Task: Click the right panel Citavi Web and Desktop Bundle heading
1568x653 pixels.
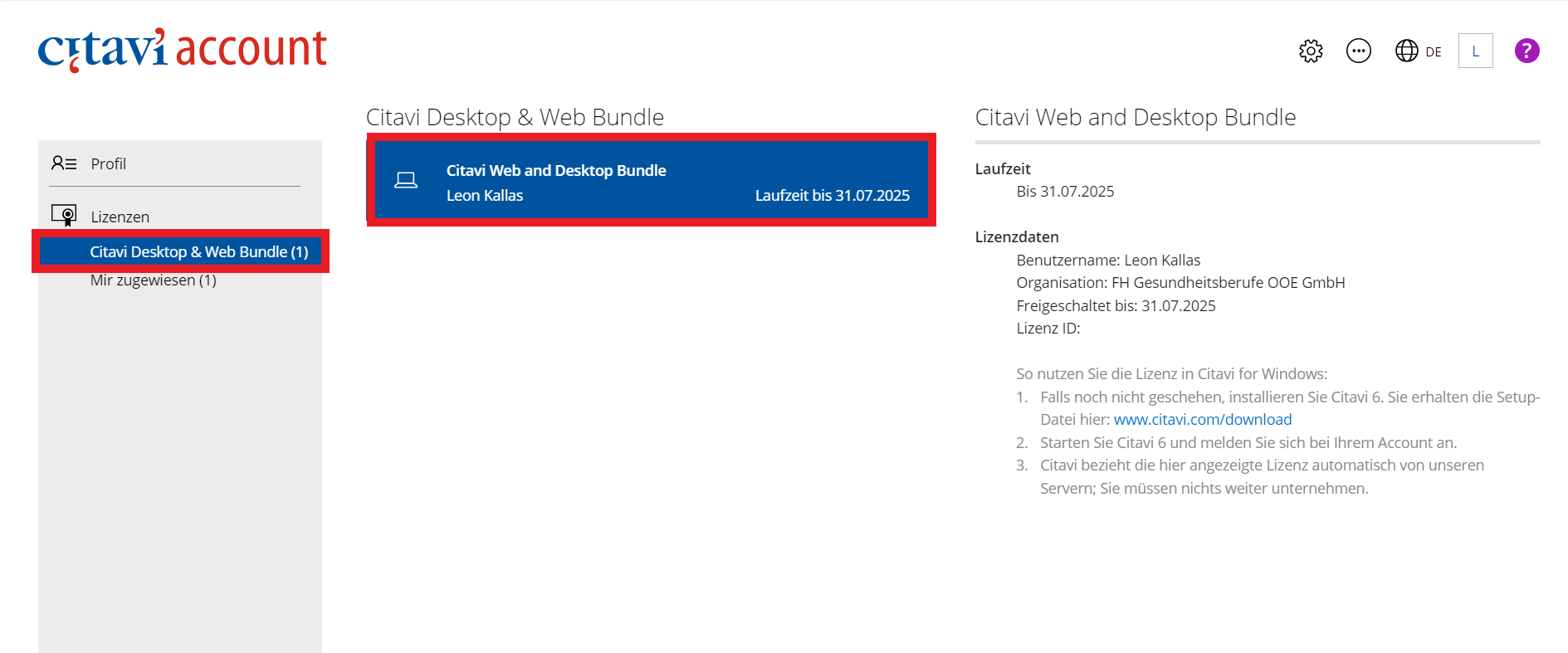Action: pos(1136,117)
